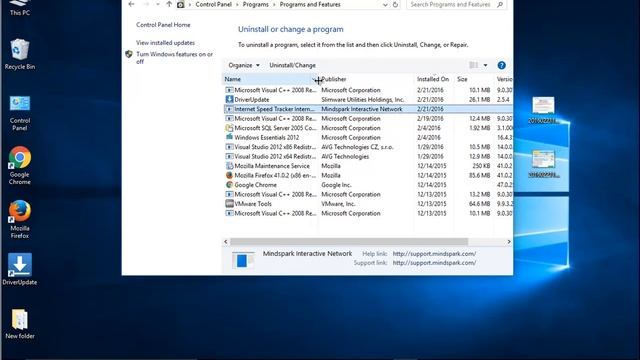Launch Mozilla Firefox from the desktop

coord(20,219)
